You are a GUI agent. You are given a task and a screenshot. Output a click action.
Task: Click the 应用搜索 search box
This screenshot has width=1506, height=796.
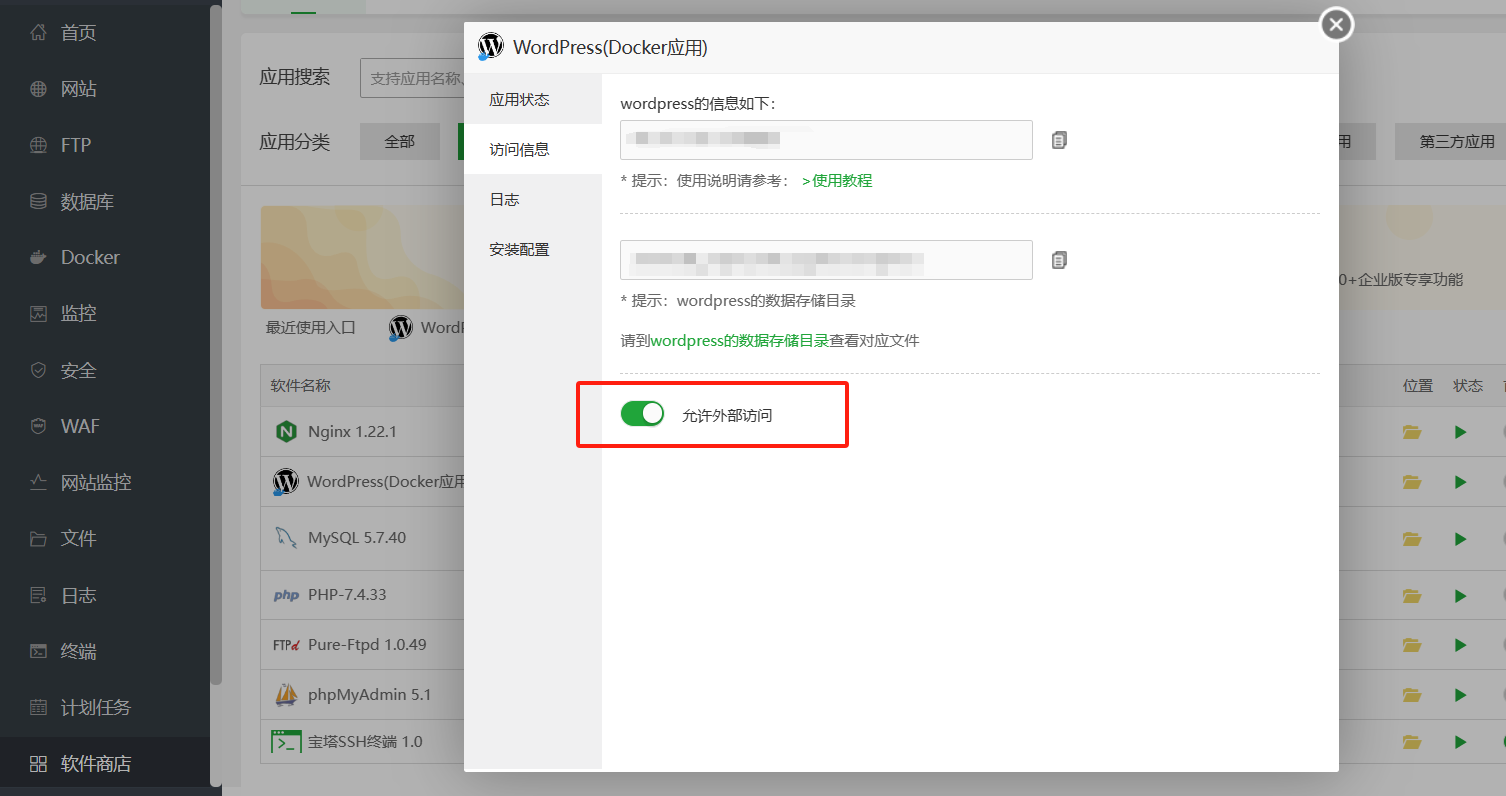pos(412,78)
